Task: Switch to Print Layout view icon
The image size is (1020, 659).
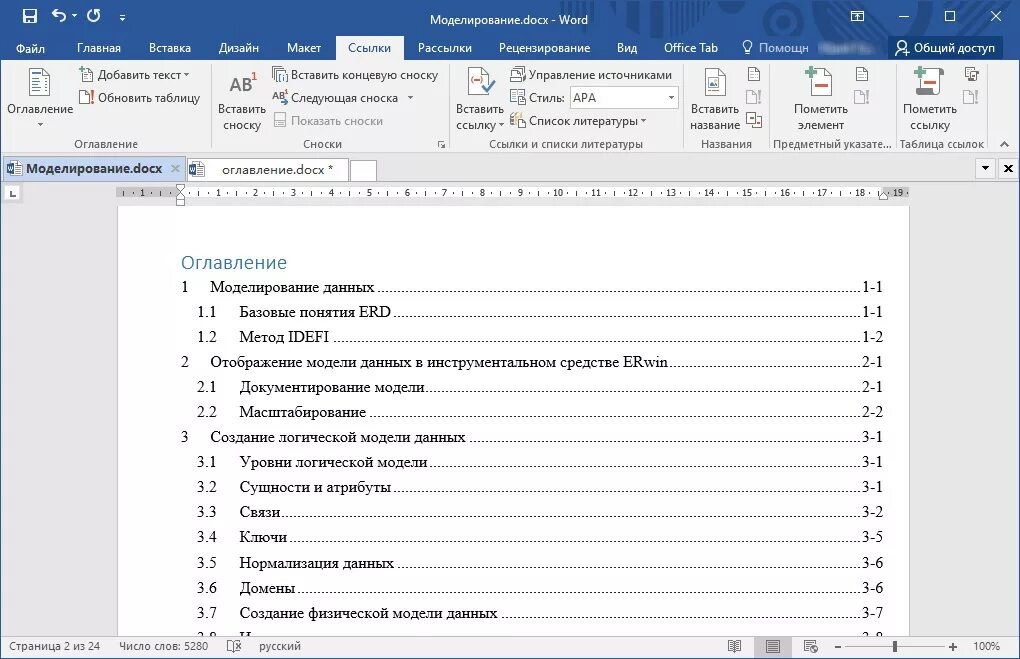Action: point(773,647)
